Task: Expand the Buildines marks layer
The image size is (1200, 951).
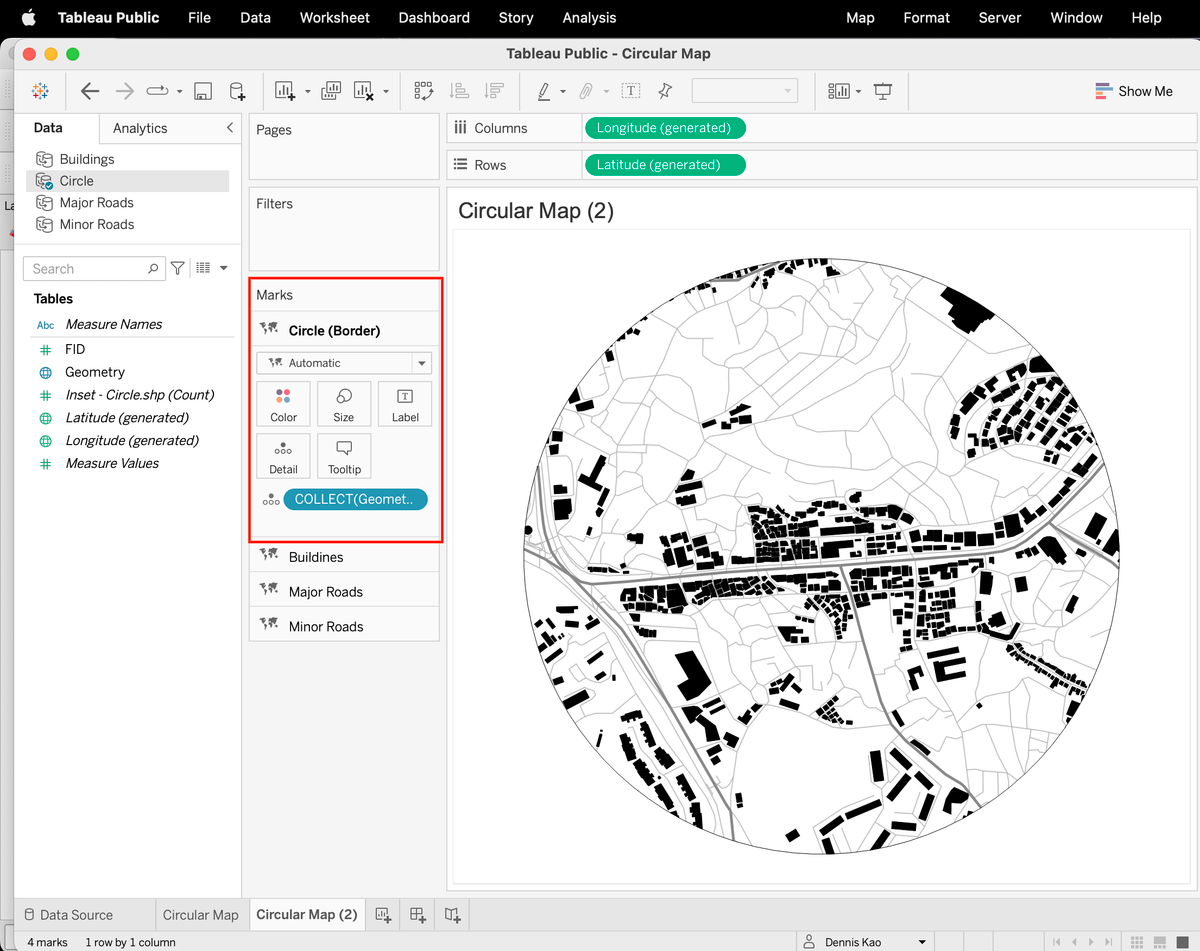Action: tap(344, 557)
